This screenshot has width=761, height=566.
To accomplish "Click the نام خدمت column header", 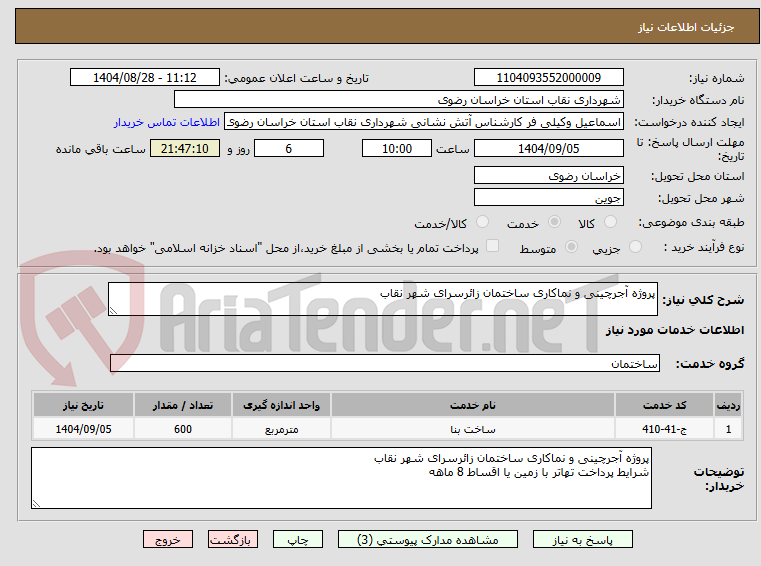I will 473,405.
